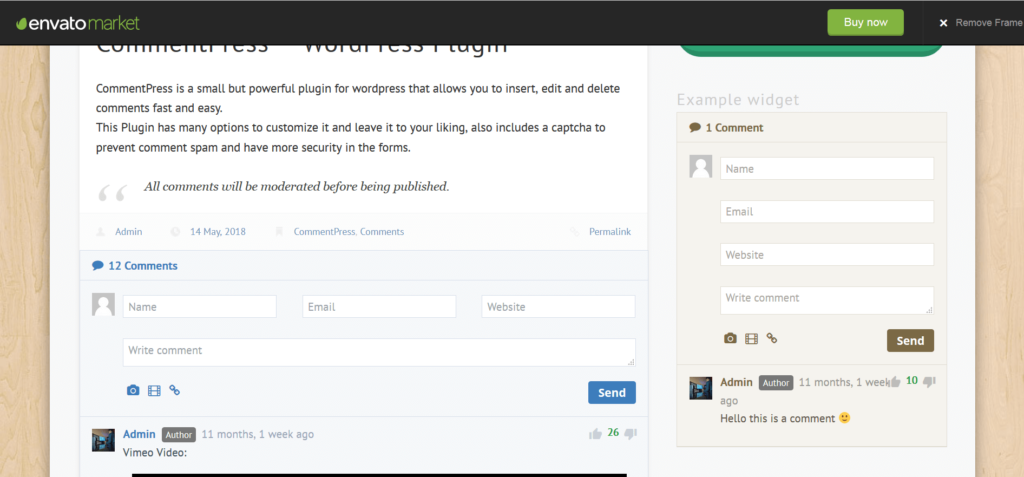Click the moderation notice blockquote text

[x=297, y=186]
